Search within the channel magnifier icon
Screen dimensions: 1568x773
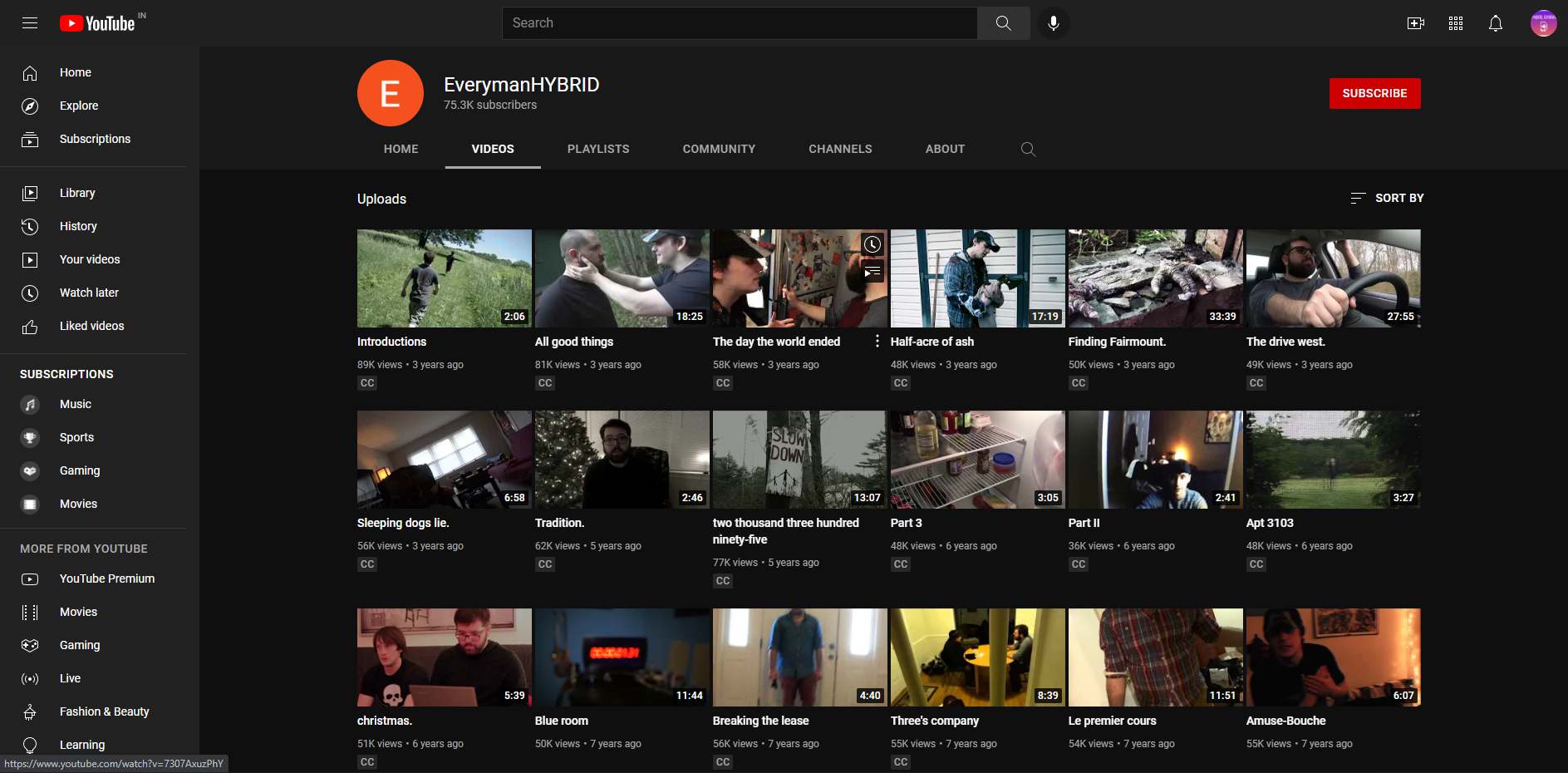tap(1028, 150)
